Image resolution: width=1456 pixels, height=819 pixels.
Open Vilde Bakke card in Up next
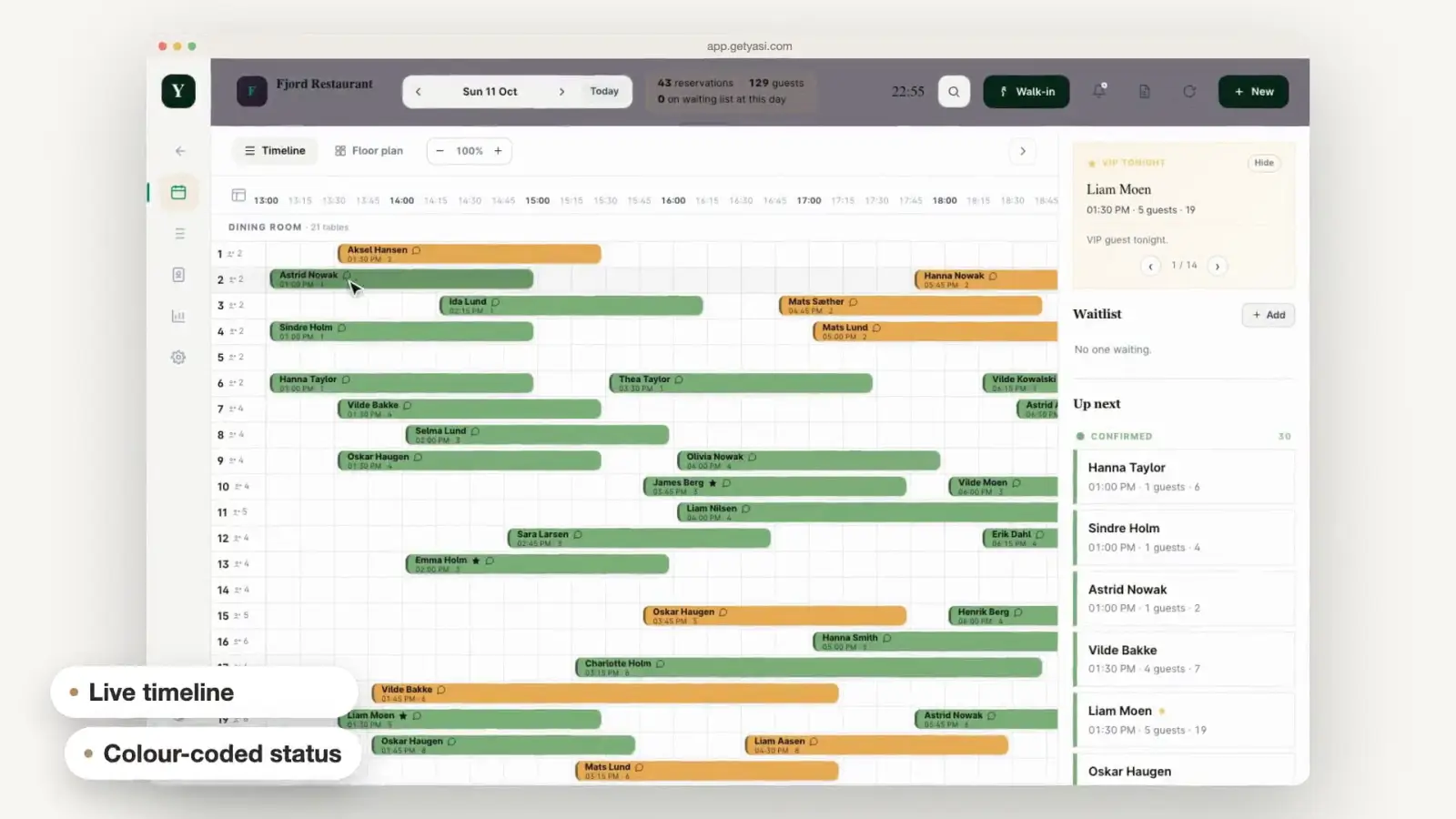click(x=1184, y=660)
